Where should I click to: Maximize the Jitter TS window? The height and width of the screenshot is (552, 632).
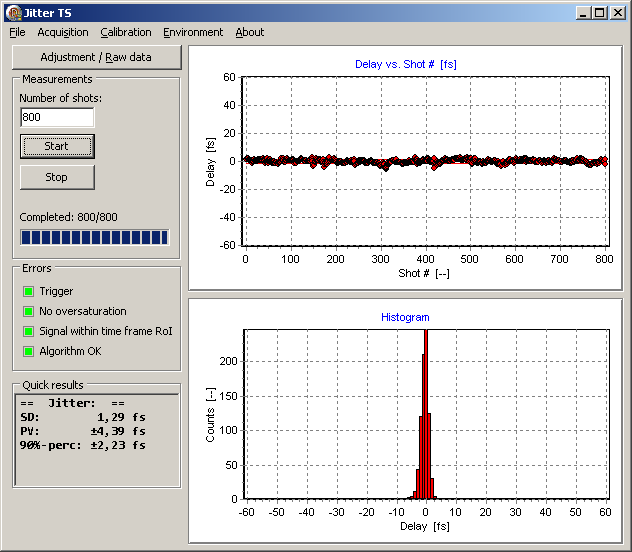pos(599,13)
